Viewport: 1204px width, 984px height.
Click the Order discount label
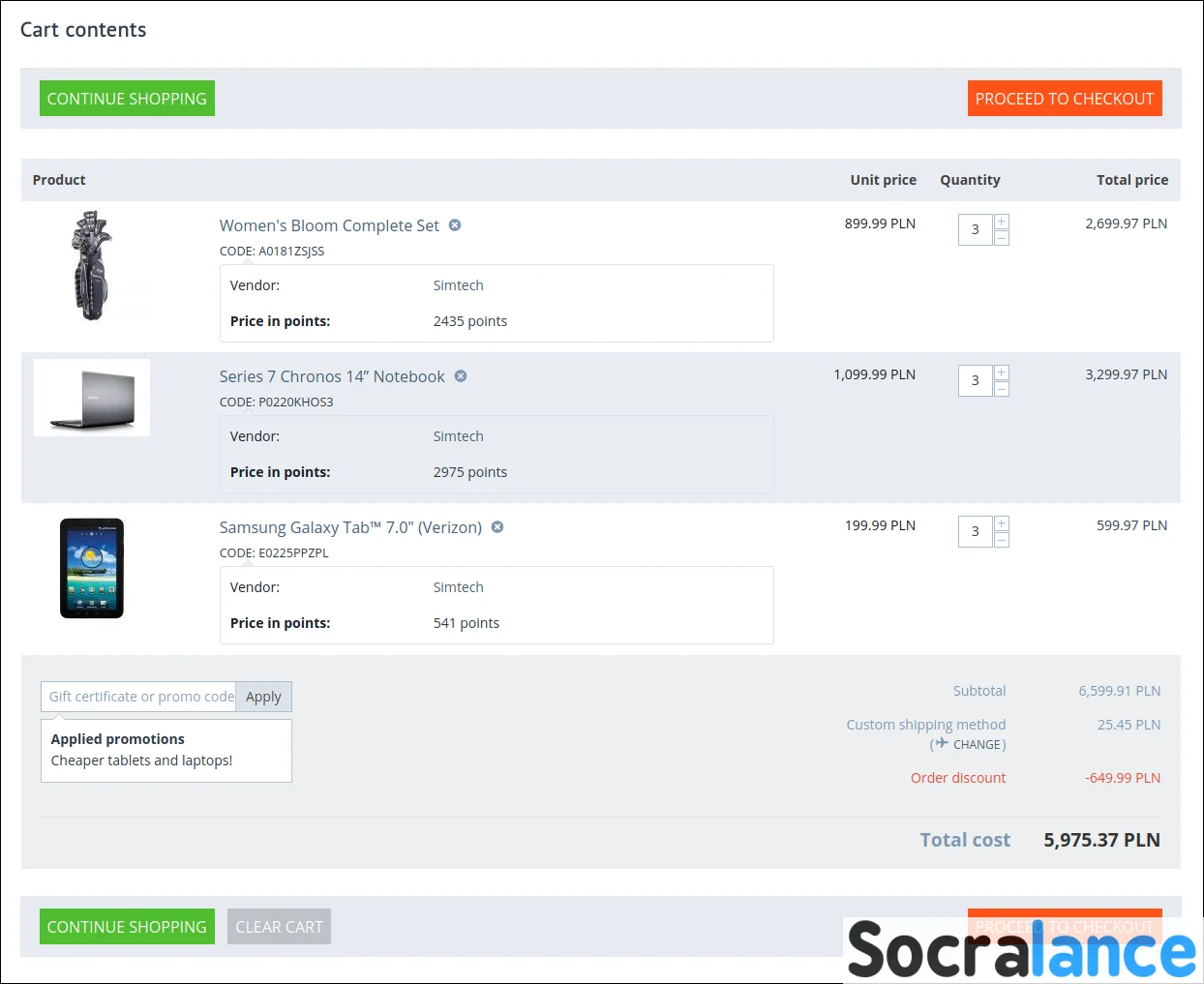point(958,778)
